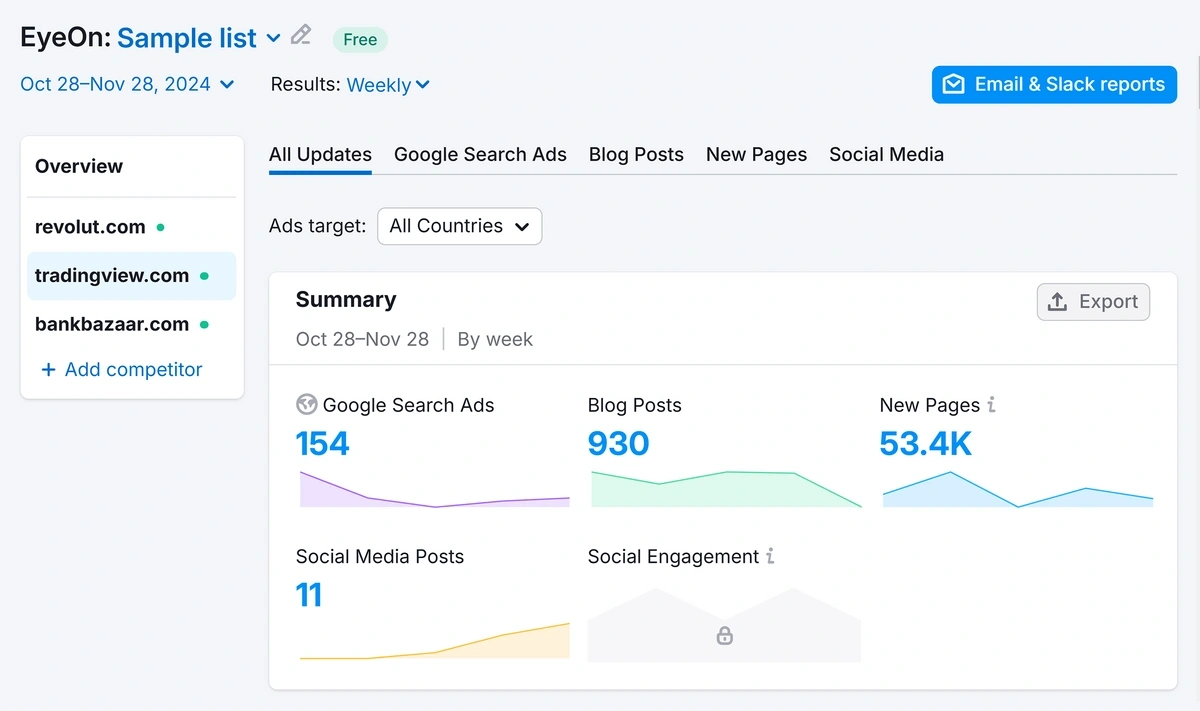Switch to the Google Search Ads tab
This screenshot has width=1200, height=711.
pyautogui.click(x=480, y=154)
